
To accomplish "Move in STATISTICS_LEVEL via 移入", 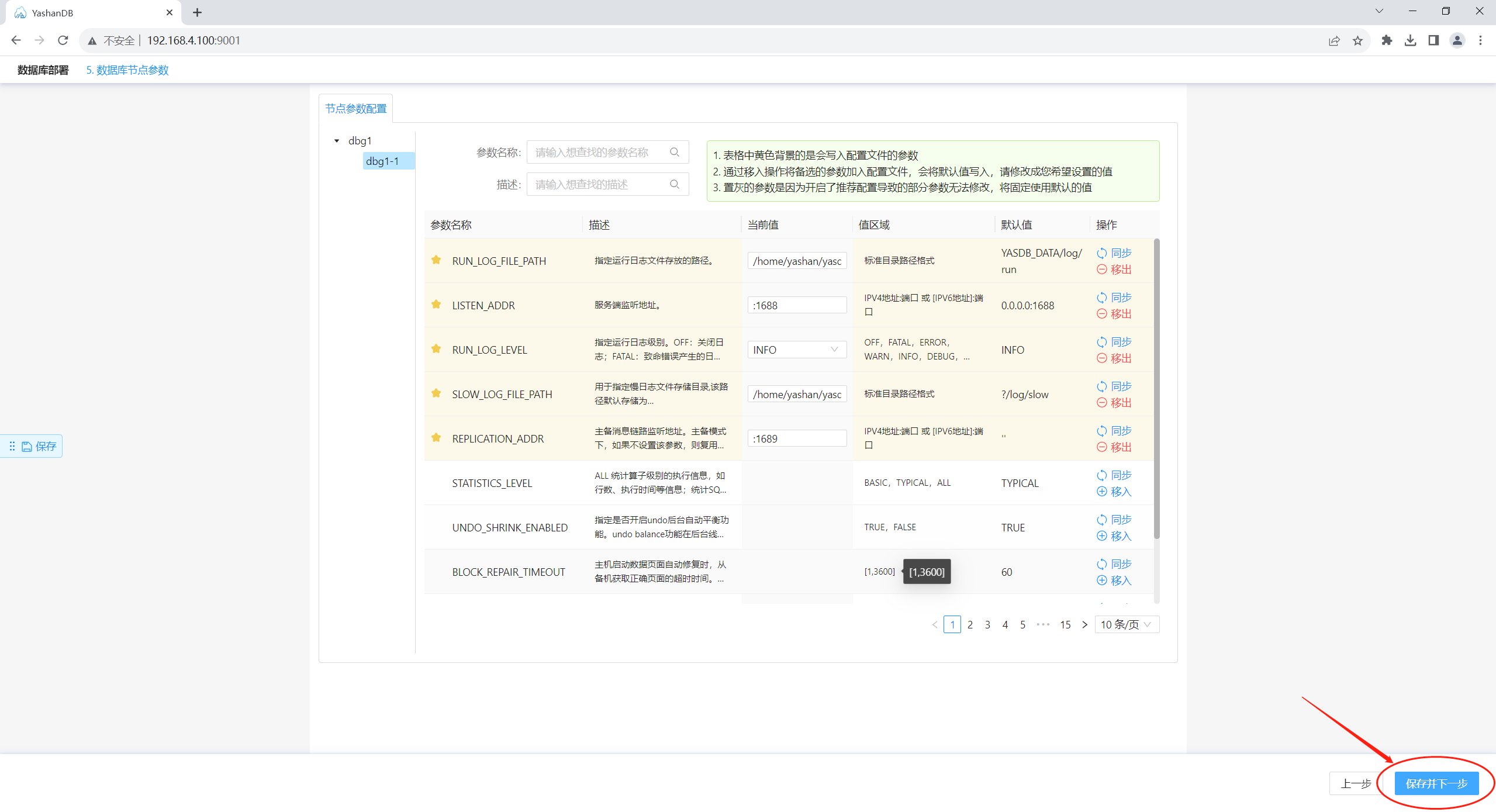I will tap(1114, 492).
